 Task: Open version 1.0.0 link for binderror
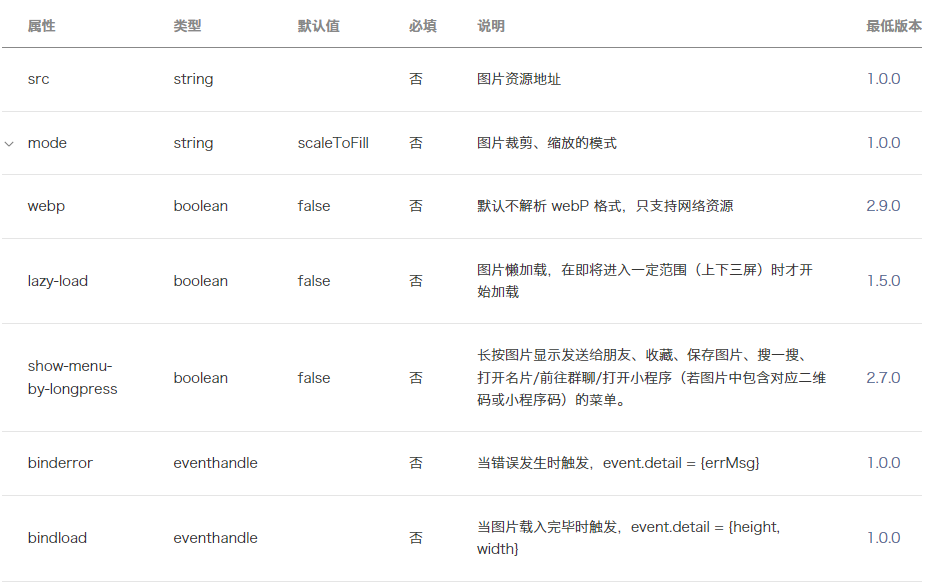[883, 463]
